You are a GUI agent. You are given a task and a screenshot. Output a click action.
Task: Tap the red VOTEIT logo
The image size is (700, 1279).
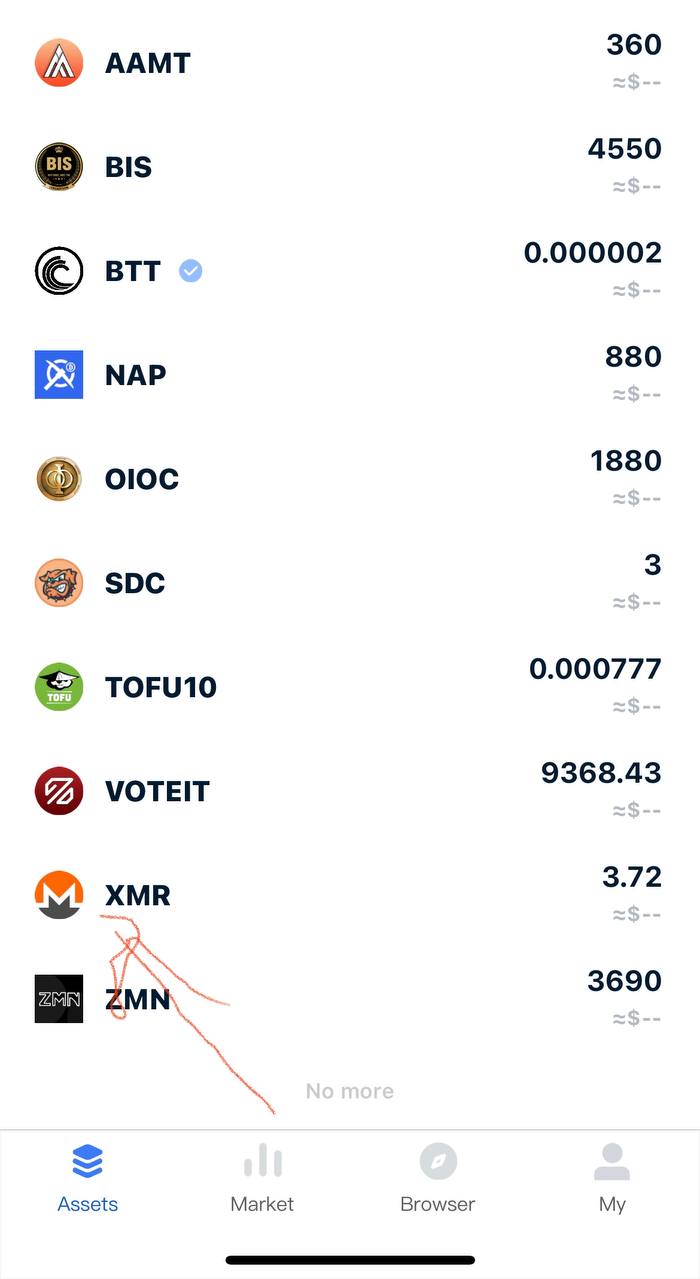[59, 791]
